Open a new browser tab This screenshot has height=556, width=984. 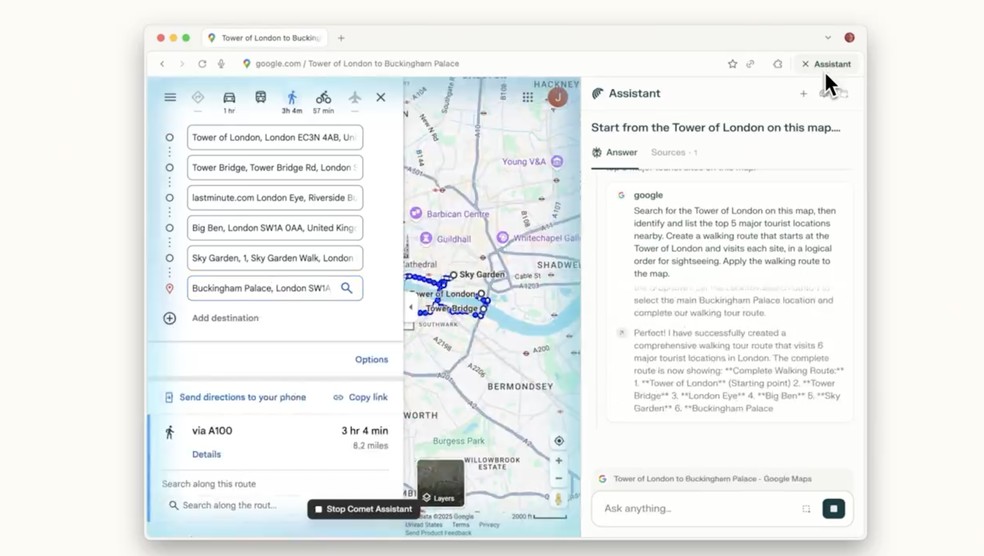coord(341,38)
